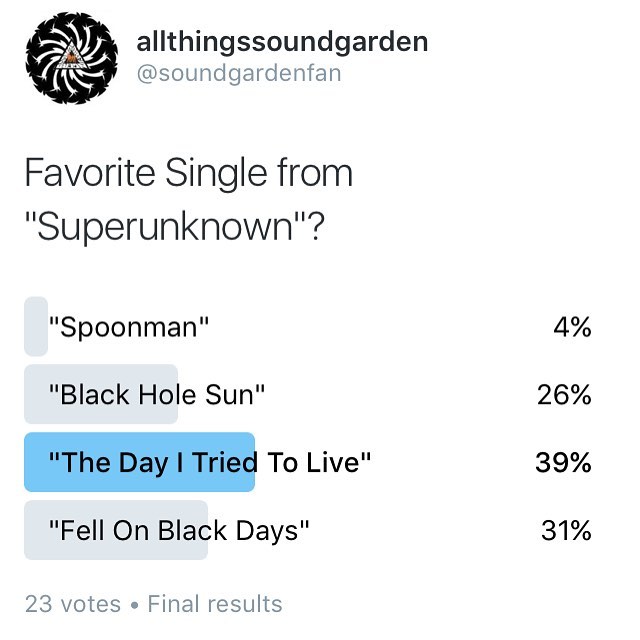Click the small gray Spoonman result bar

[36, 327]
